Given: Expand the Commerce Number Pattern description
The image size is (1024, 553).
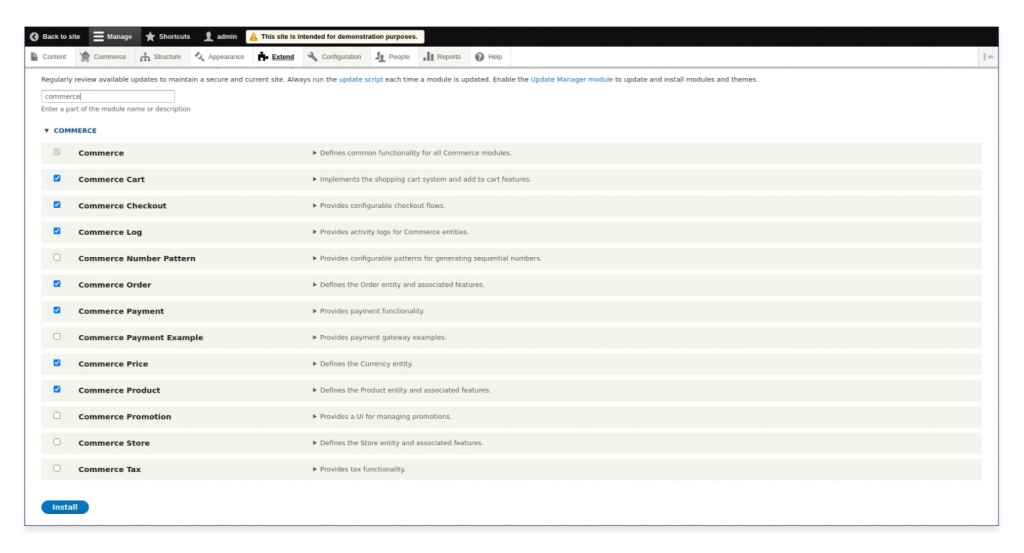Looking at the screenshot, I should tap(427, 259).
